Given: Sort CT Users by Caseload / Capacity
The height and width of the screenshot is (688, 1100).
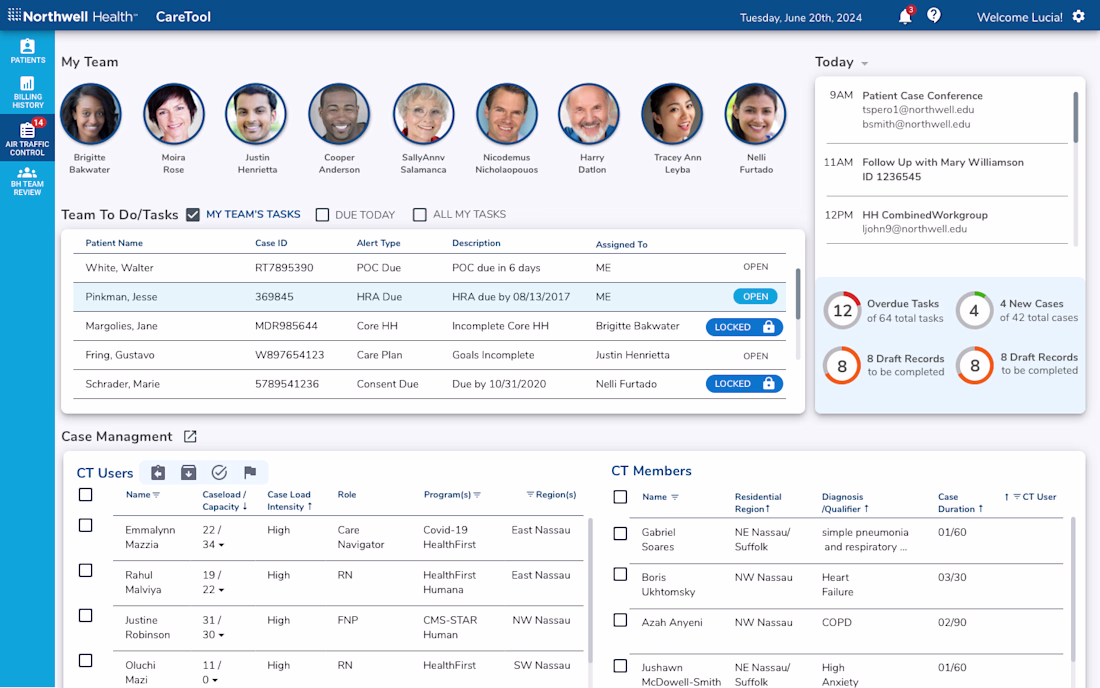Looking at the screenshot, I should tap(245, 506).
